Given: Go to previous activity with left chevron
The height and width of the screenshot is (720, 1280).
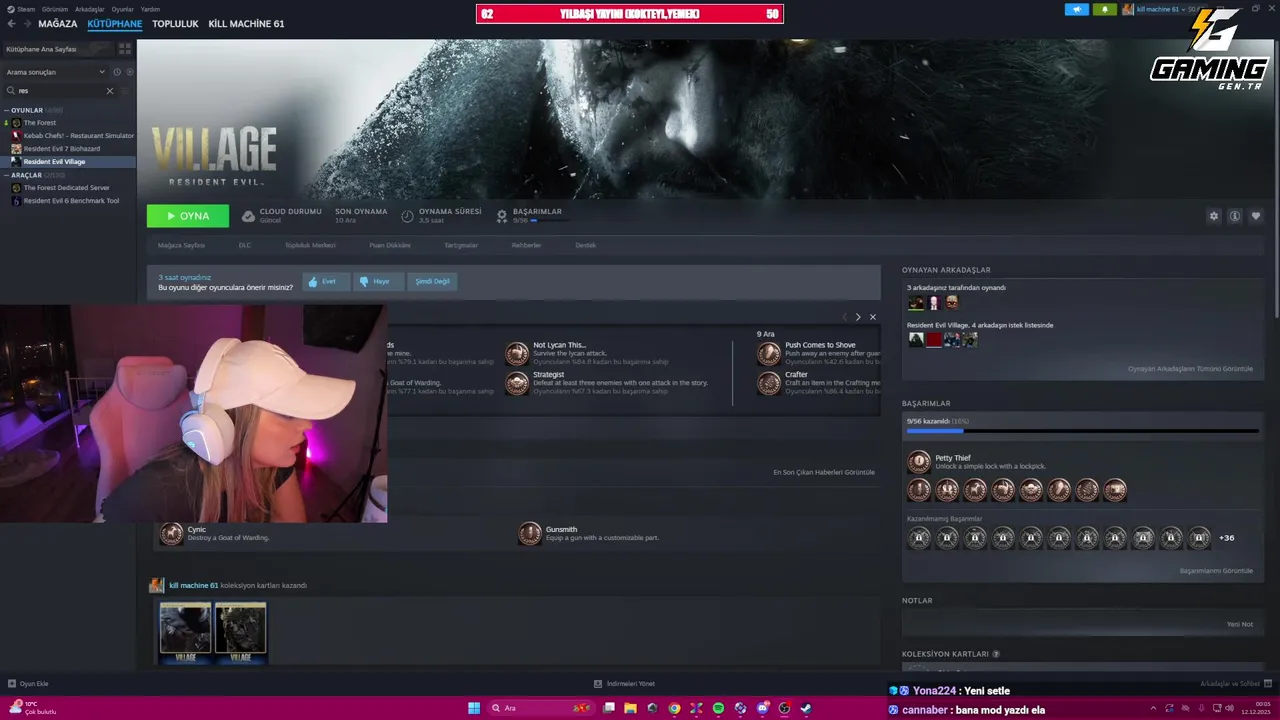Looking at the screenshot, I should coord(844,317).
